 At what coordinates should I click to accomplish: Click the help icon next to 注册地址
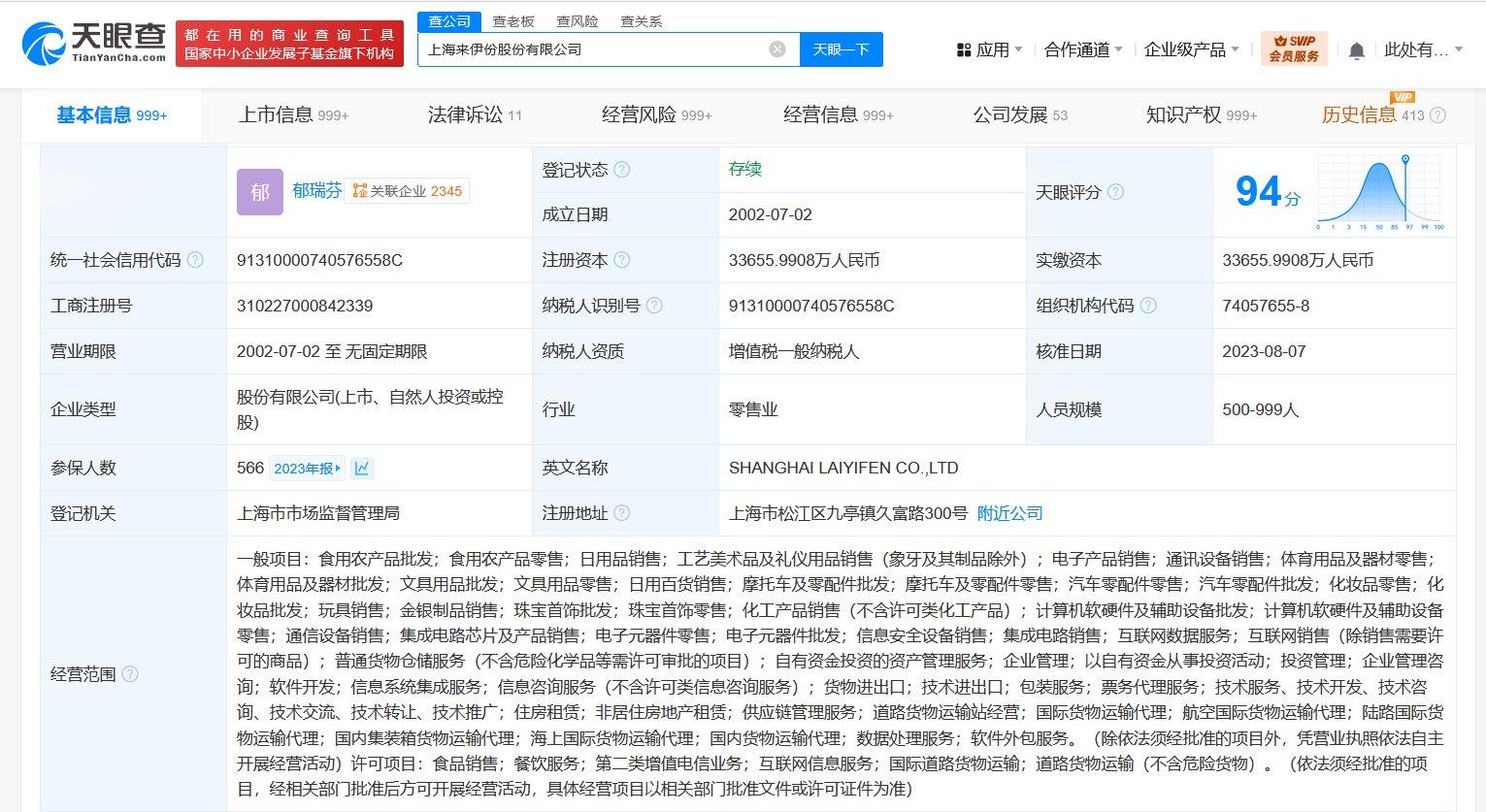click(x=622, y=513)
